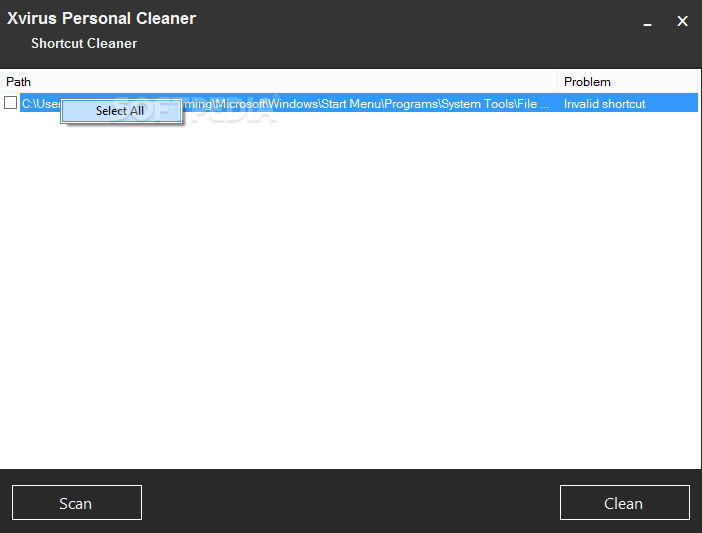Choose Select All from the context menu

pyautogui.click(x=121, y=111)
